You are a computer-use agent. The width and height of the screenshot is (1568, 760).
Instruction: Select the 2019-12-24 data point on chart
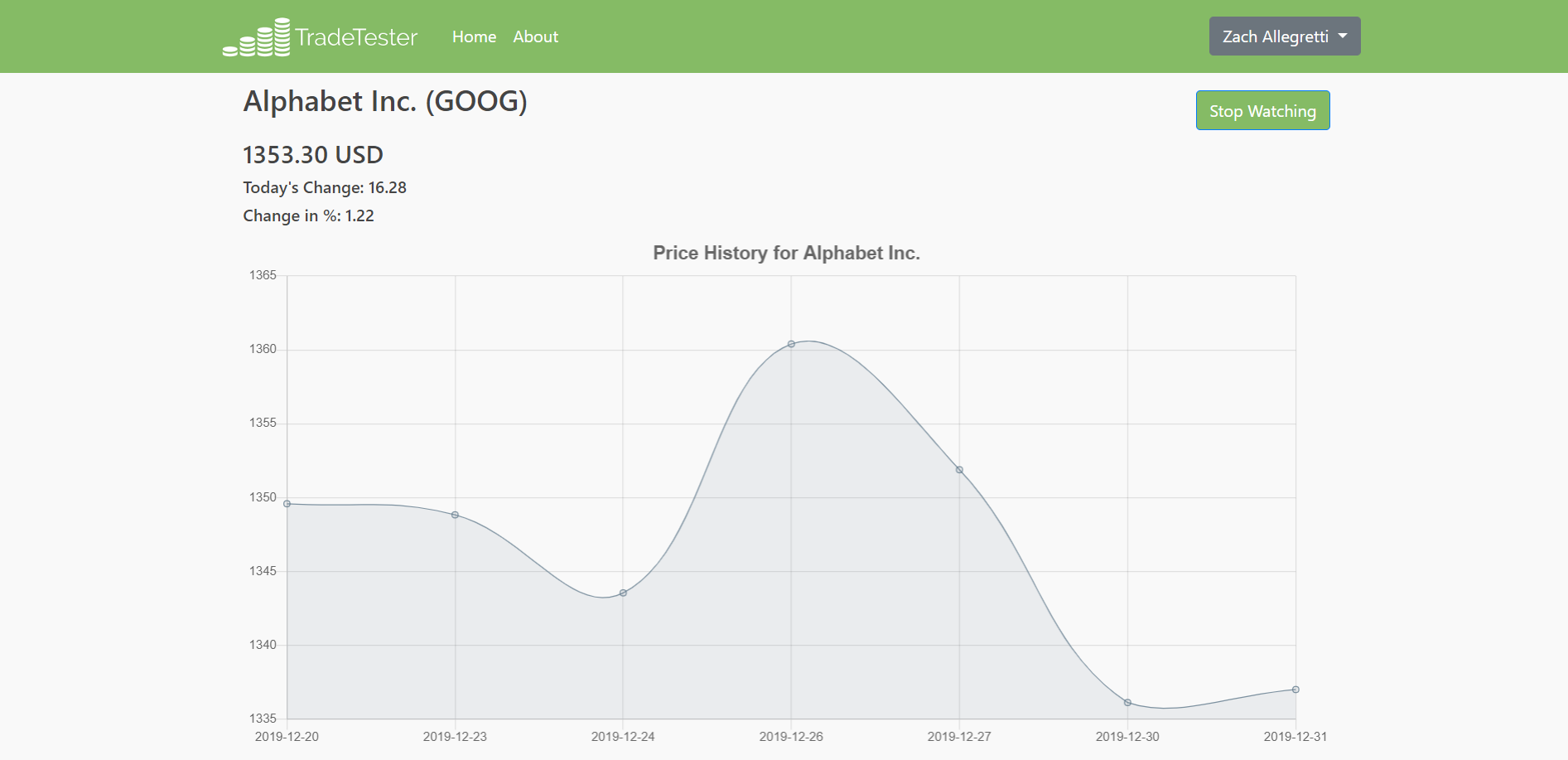(623, 593)
